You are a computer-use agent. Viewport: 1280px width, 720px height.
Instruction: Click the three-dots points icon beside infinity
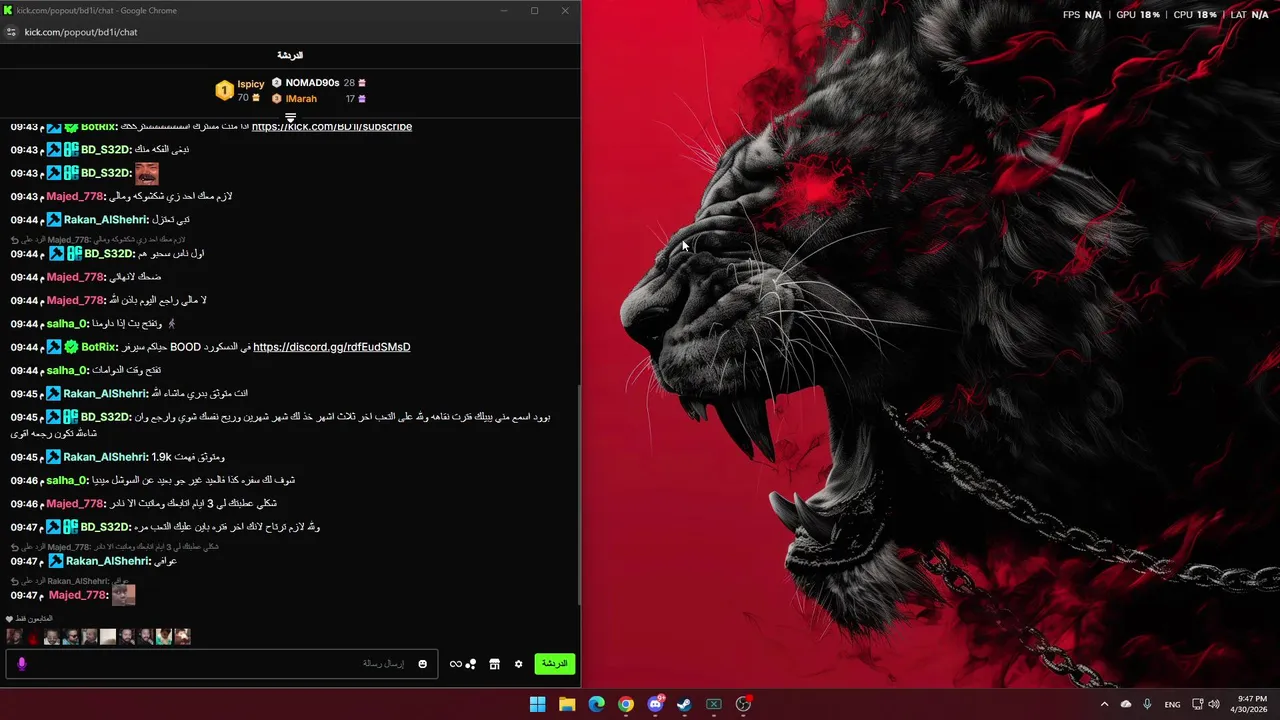[x=471, y=664]
